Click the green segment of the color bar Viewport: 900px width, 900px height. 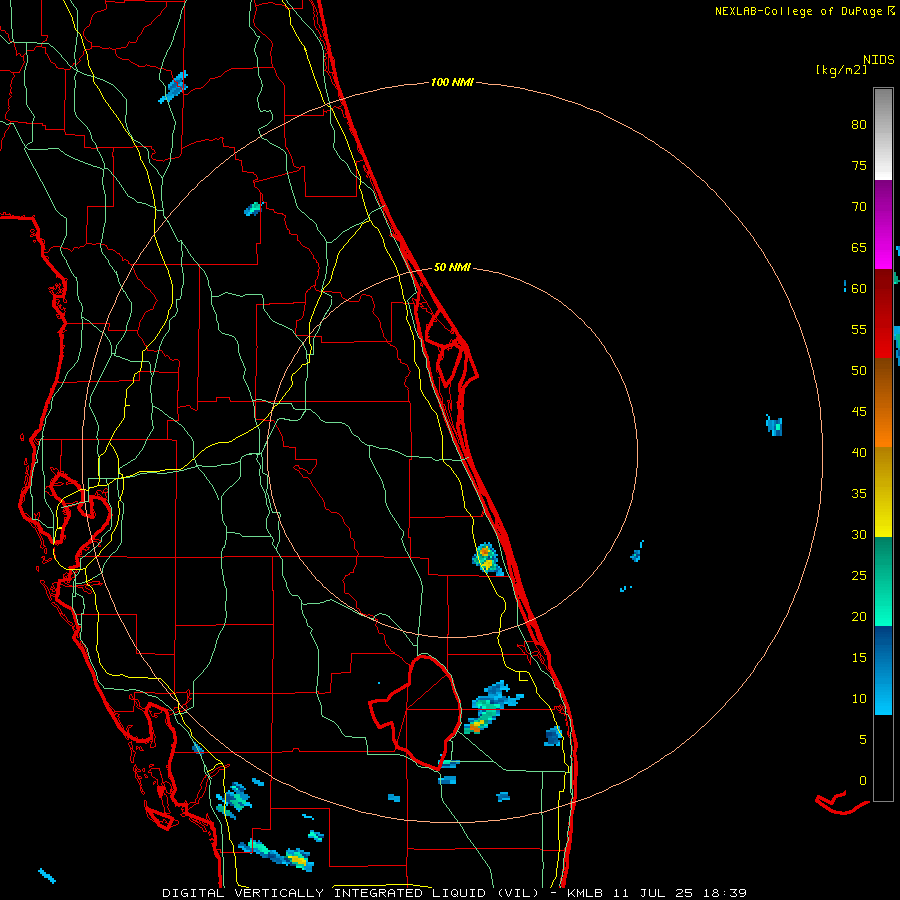coord(883,581)
